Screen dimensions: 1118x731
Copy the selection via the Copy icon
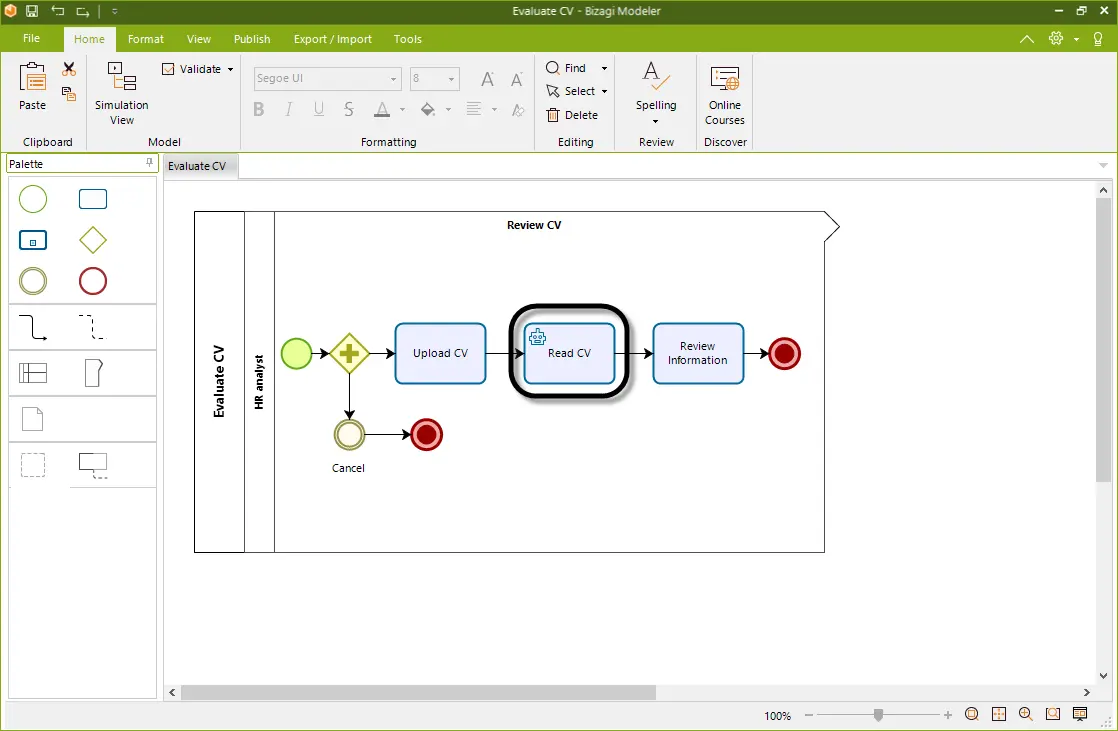[x=68, y=93]
